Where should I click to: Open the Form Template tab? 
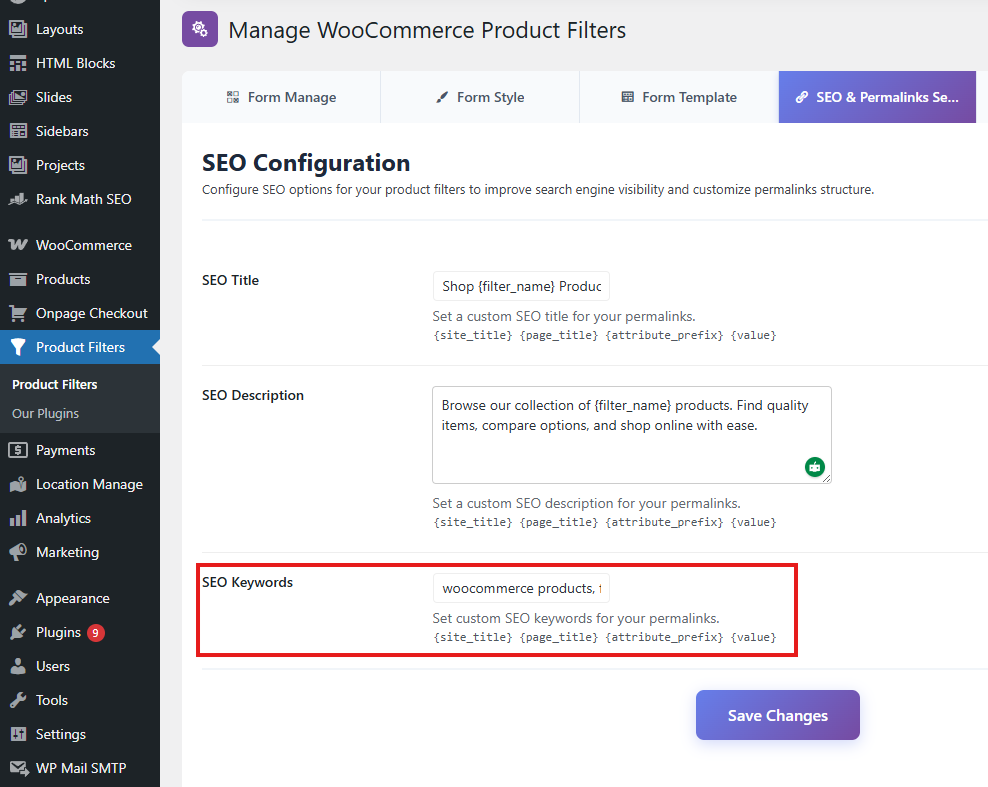click(x=679, y=97)
